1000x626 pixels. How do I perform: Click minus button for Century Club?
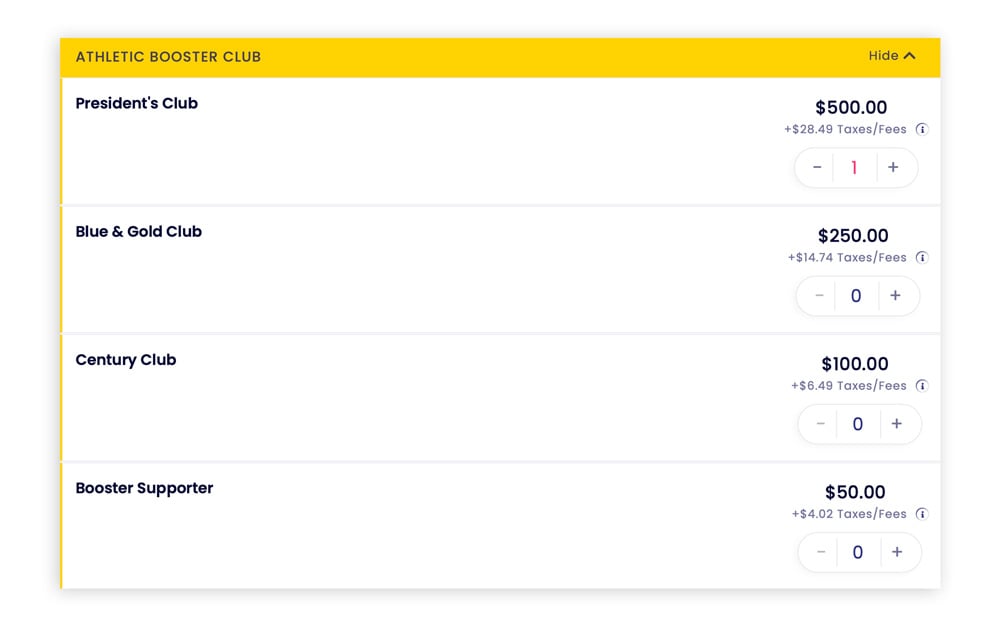click(821, 423)
